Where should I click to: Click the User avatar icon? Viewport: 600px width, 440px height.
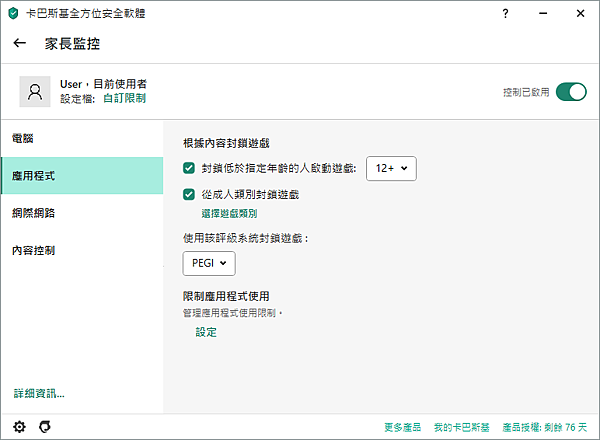click(x=36, y=91)
